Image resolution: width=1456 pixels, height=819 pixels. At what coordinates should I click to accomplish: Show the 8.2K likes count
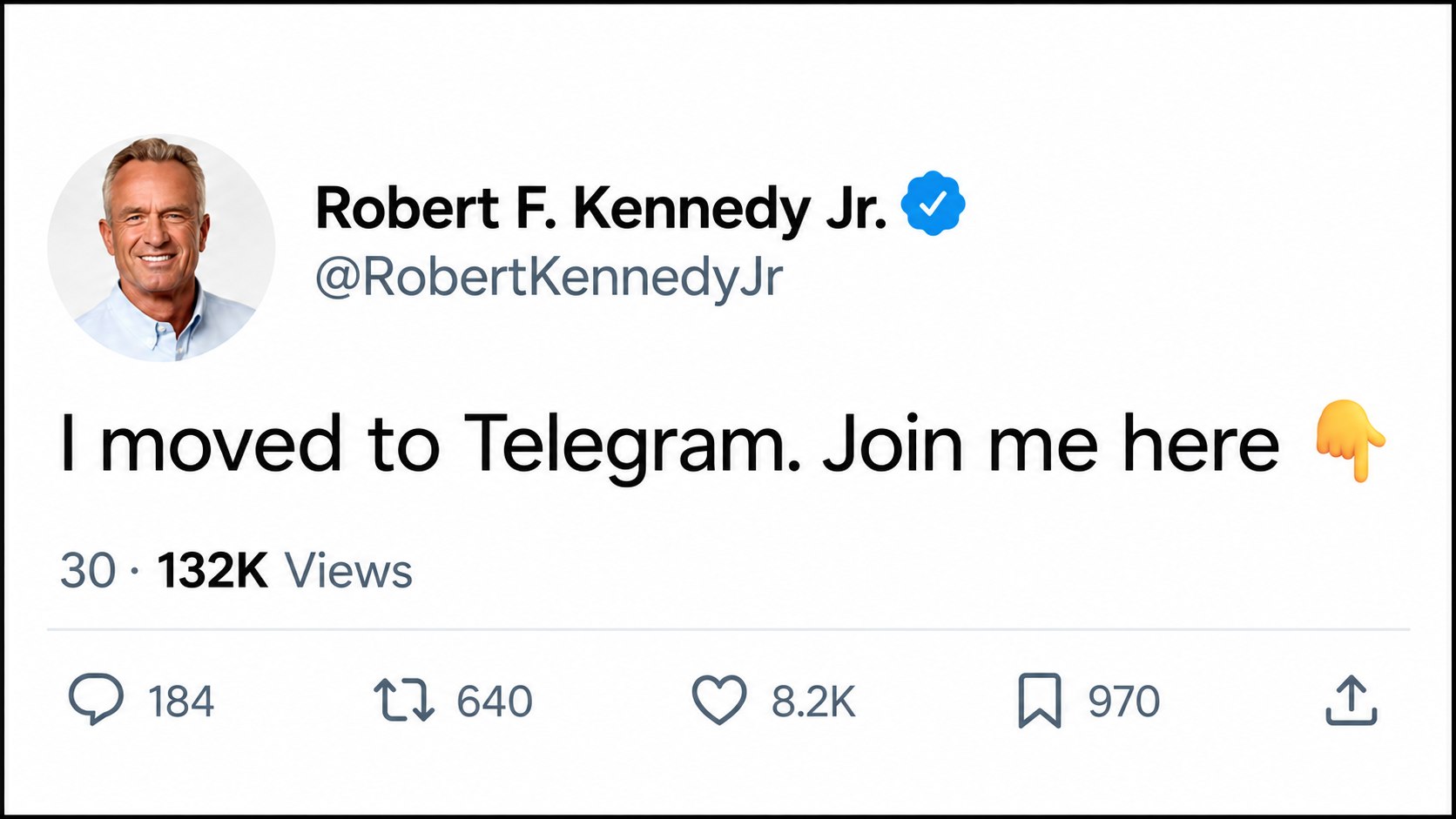click(813, 702)
